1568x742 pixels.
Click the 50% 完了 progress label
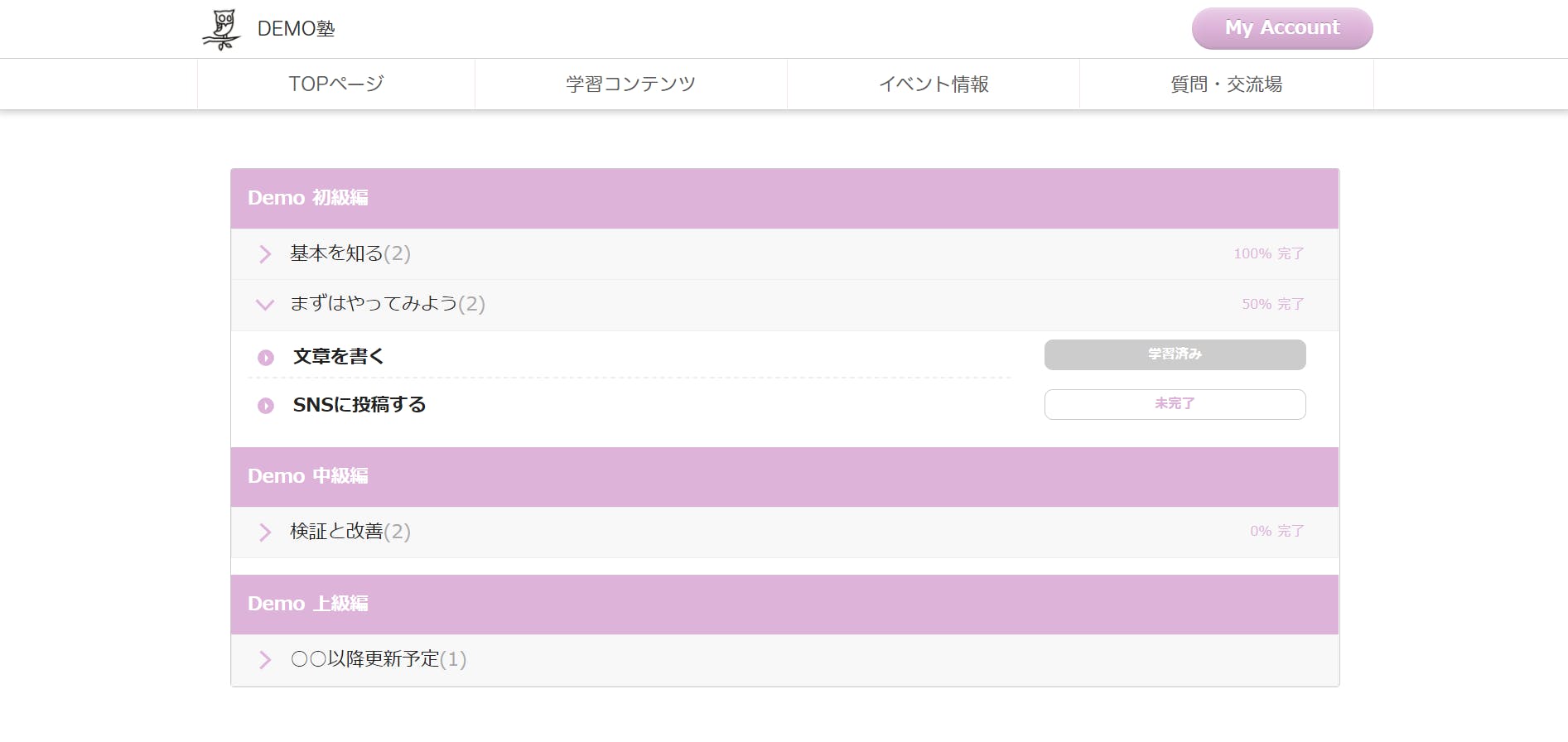(x=1273, y=304)
